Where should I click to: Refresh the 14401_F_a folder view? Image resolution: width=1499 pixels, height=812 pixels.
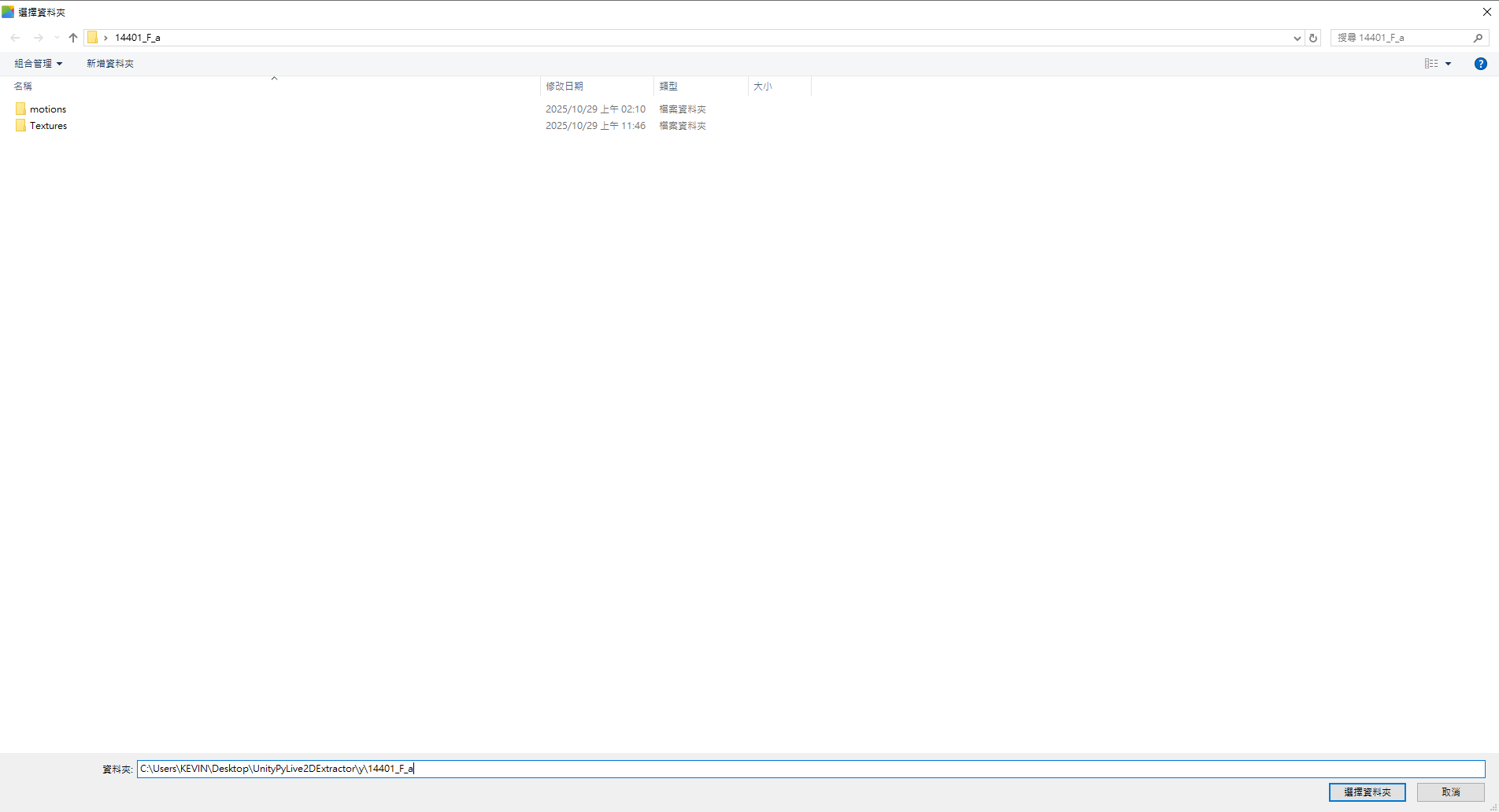(1313, 38)
